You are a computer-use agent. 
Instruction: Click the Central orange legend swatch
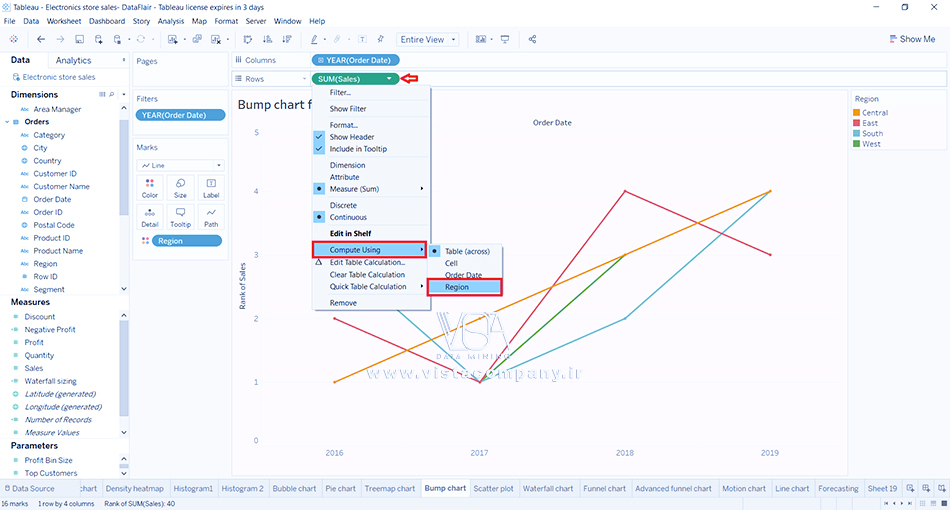(856, 113)
